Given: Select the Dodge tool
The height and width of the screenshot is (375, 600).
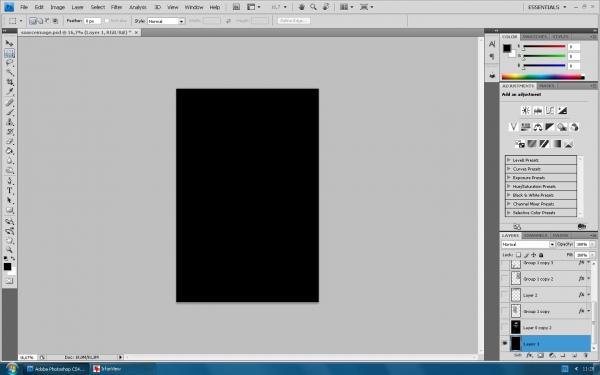Looking at the screenshot, I should click(x=10, y=171).
